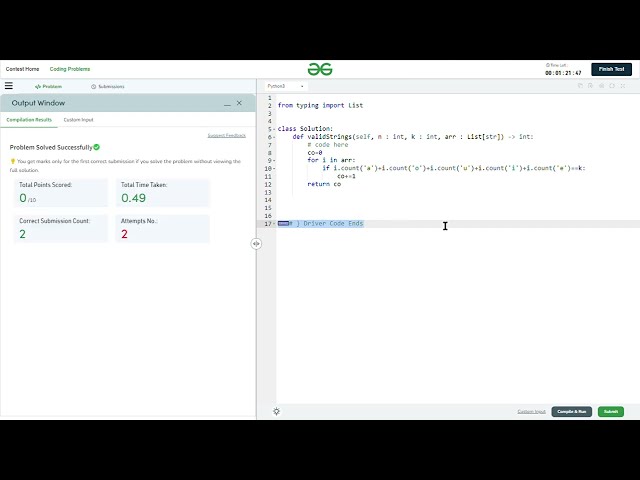Screen dimensions: 640x480
Task: Click the Compile & Run button
Action: [x=571, y=411]
